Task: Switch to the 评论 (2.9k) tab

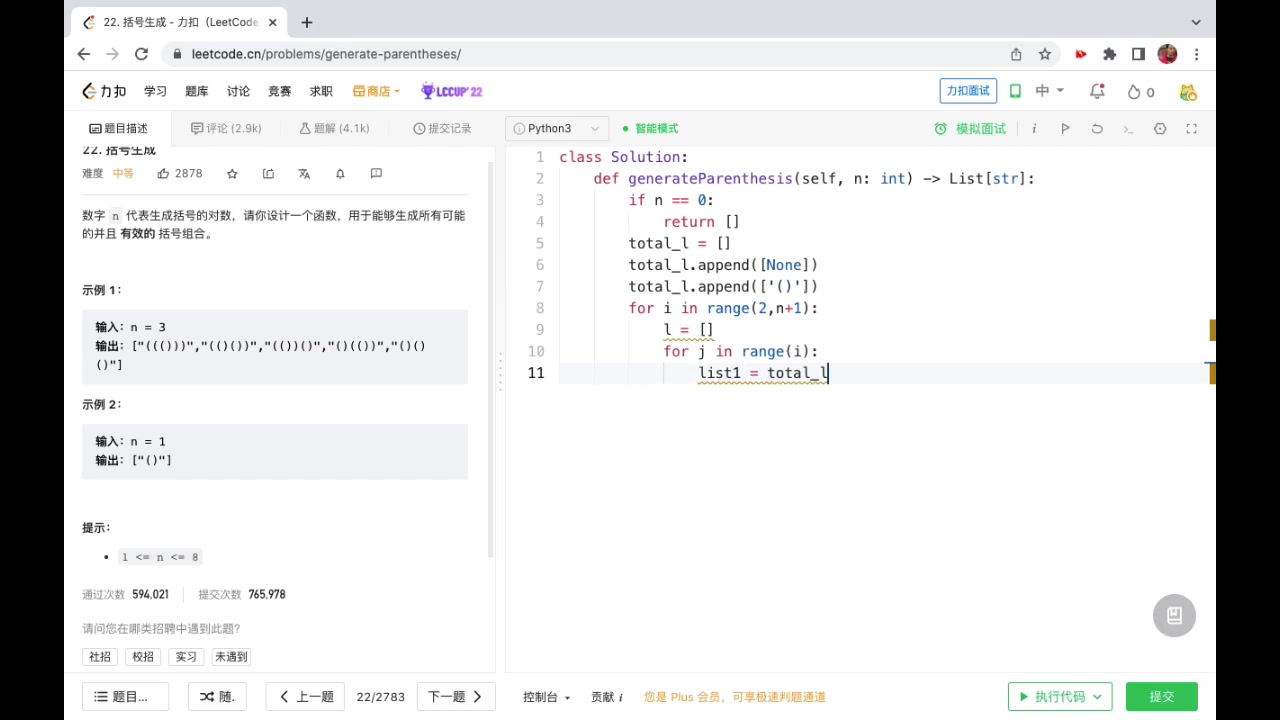Action: [x=225, y=128]
